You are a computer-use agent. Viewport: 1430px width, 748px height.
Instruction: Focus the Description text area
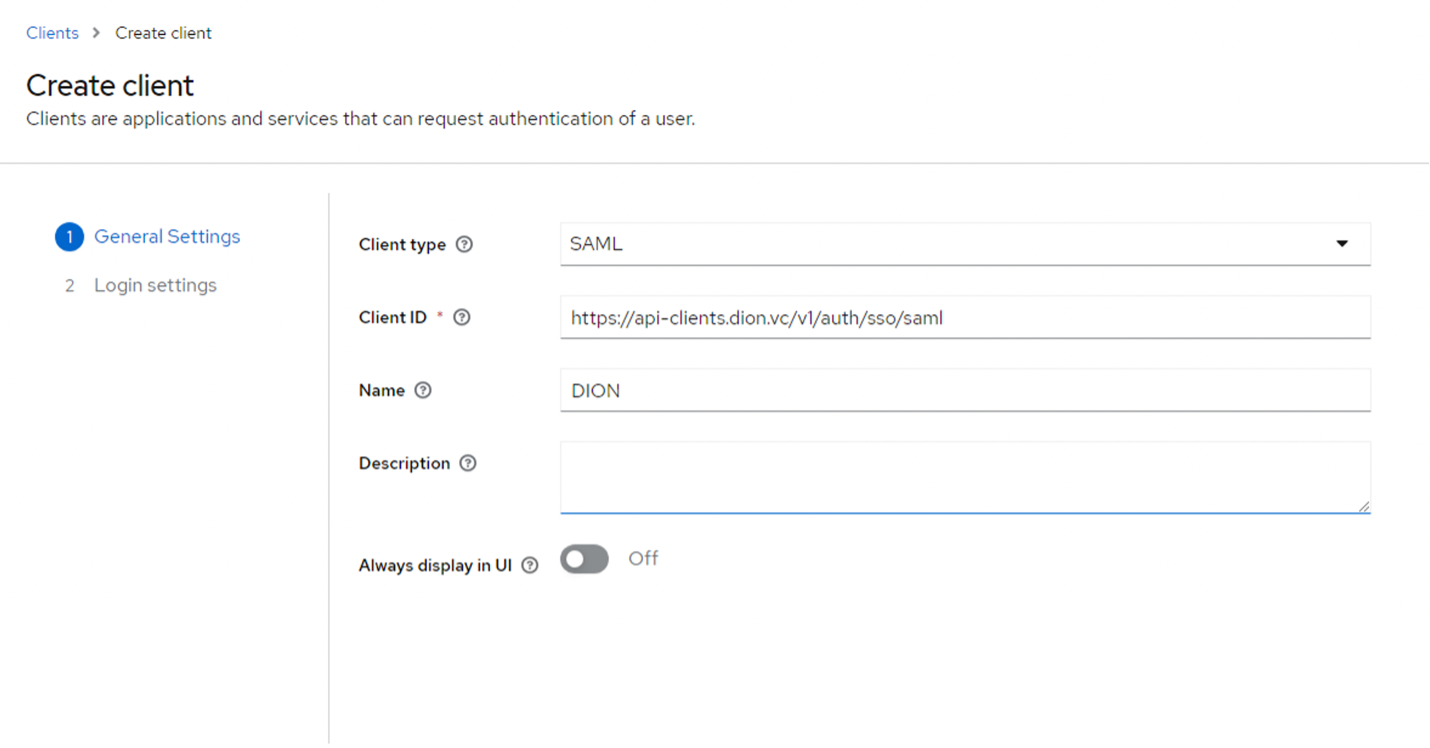pos(965,477)
